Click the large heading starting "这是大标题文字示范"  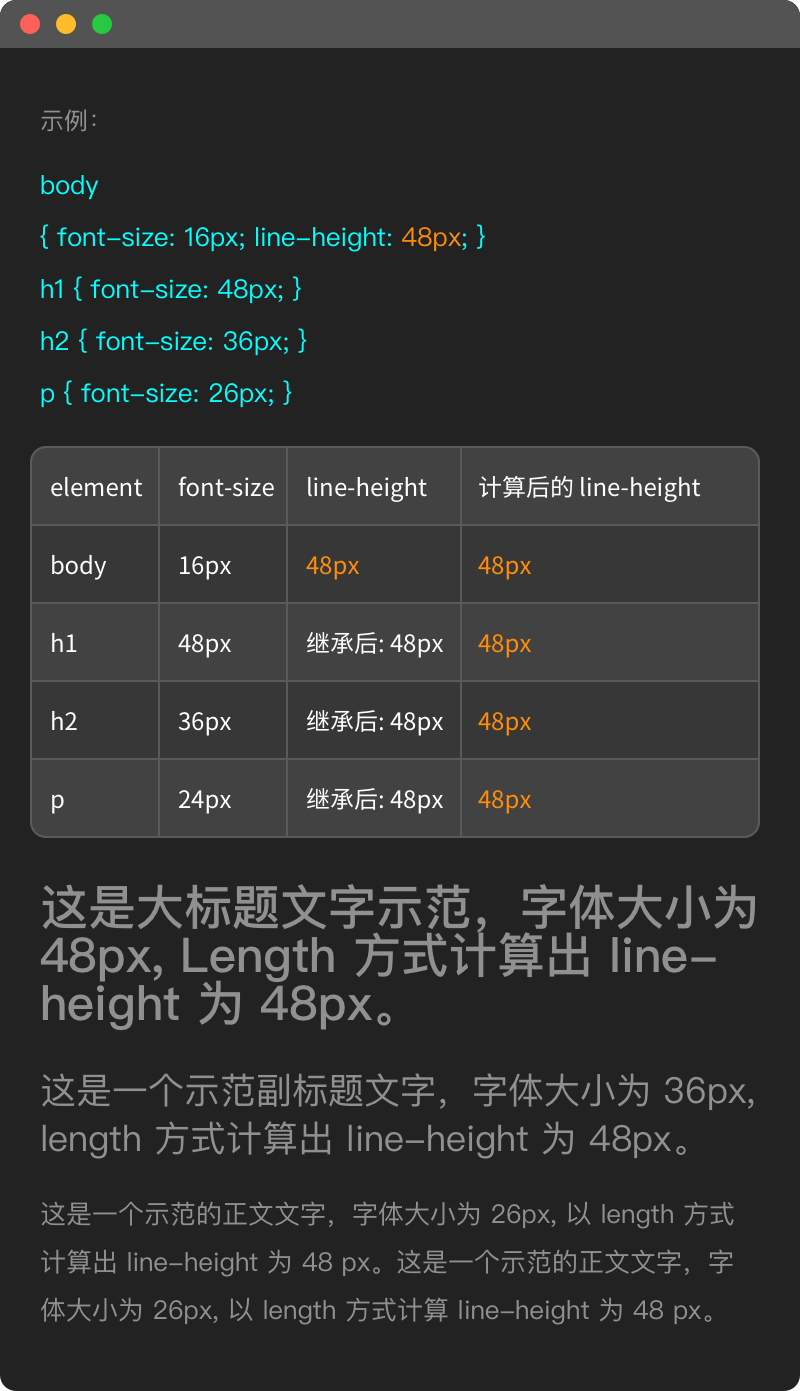pos(398,957)
